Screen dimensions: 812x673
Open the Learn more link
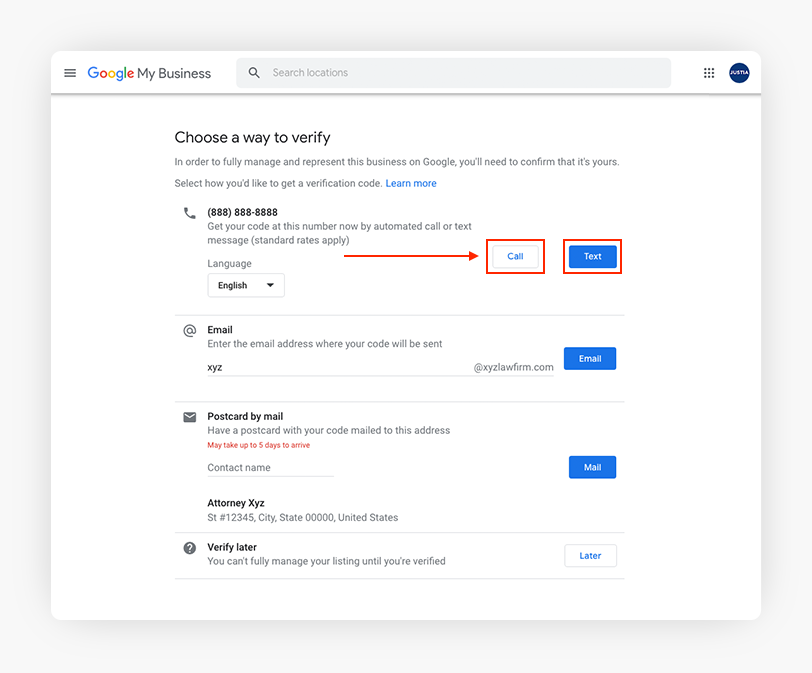coord(411,183)
